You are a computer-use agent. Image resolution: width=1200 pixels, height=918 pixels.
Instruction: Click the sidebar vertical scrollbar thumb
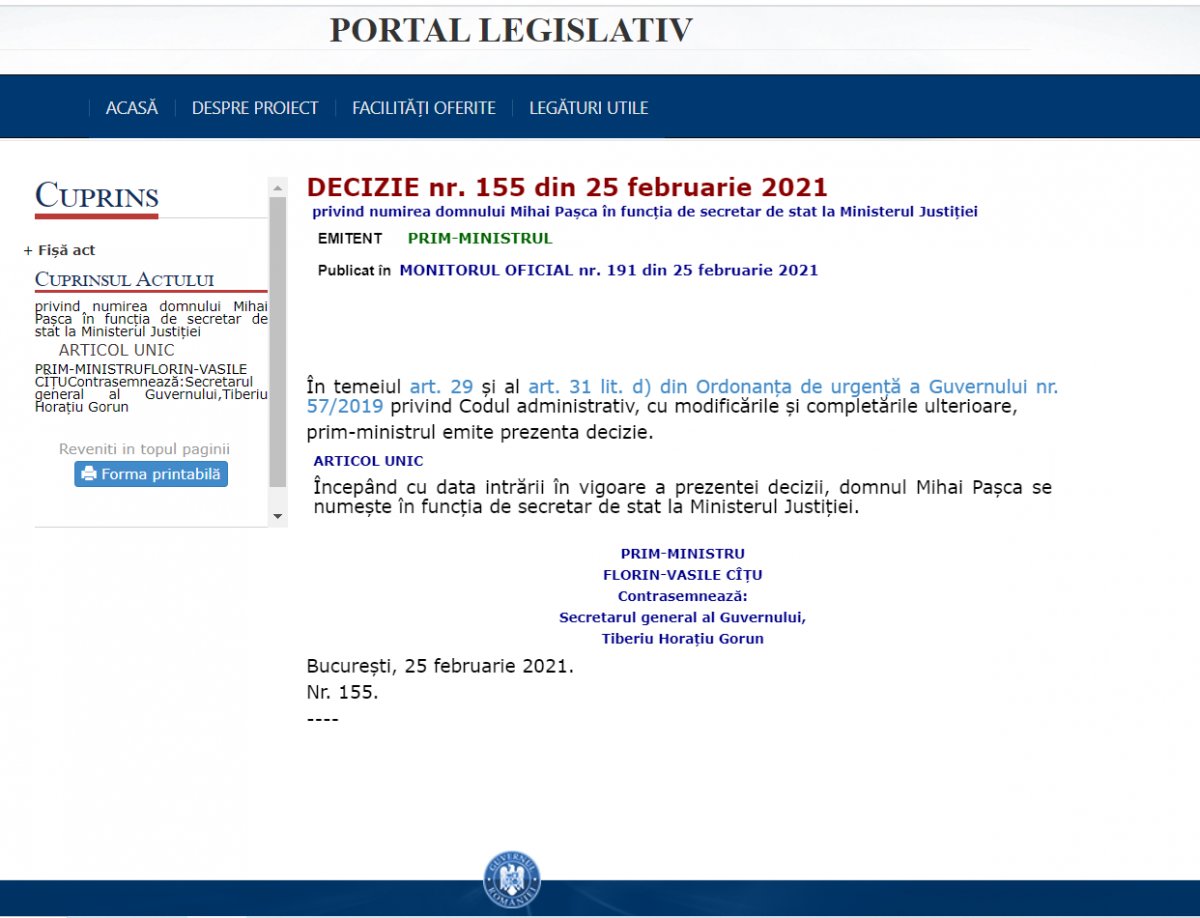(x=278, y=342)
